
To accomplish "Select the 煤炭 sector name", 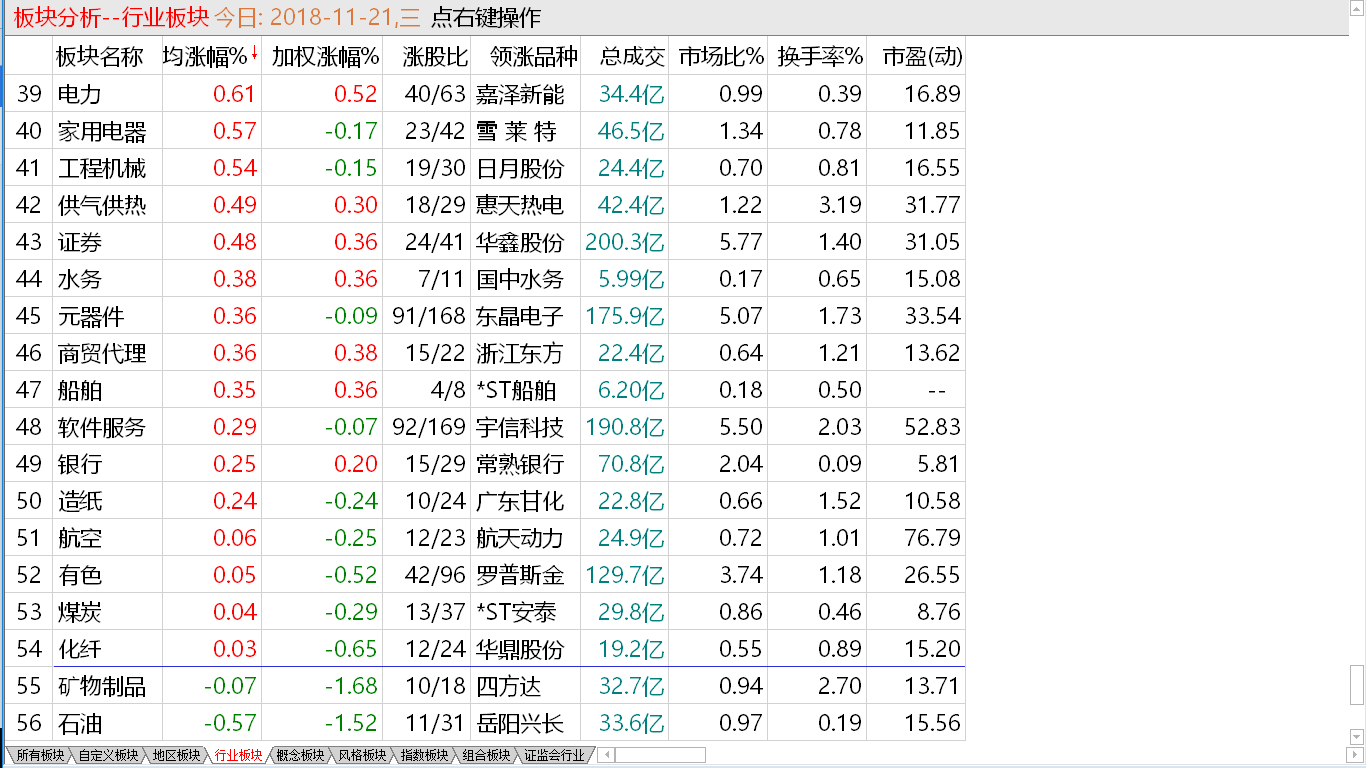I will point(79,612).
